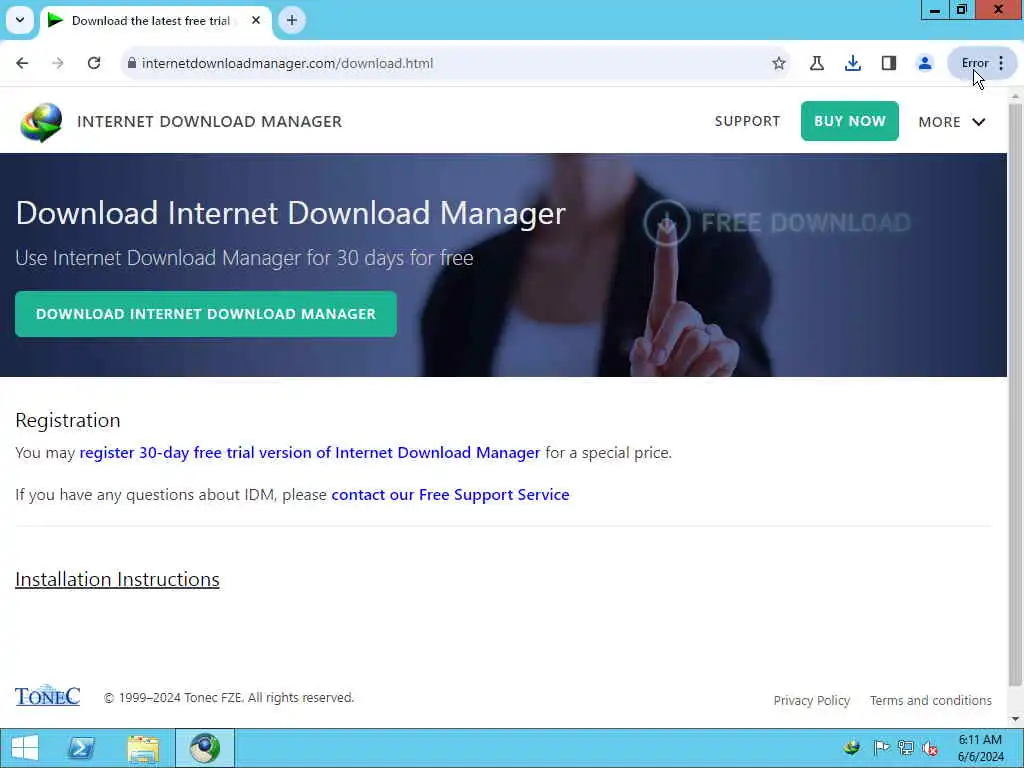Click the browser forward arrow
This screenshot has height=768, width=1024.
point(57,63)
